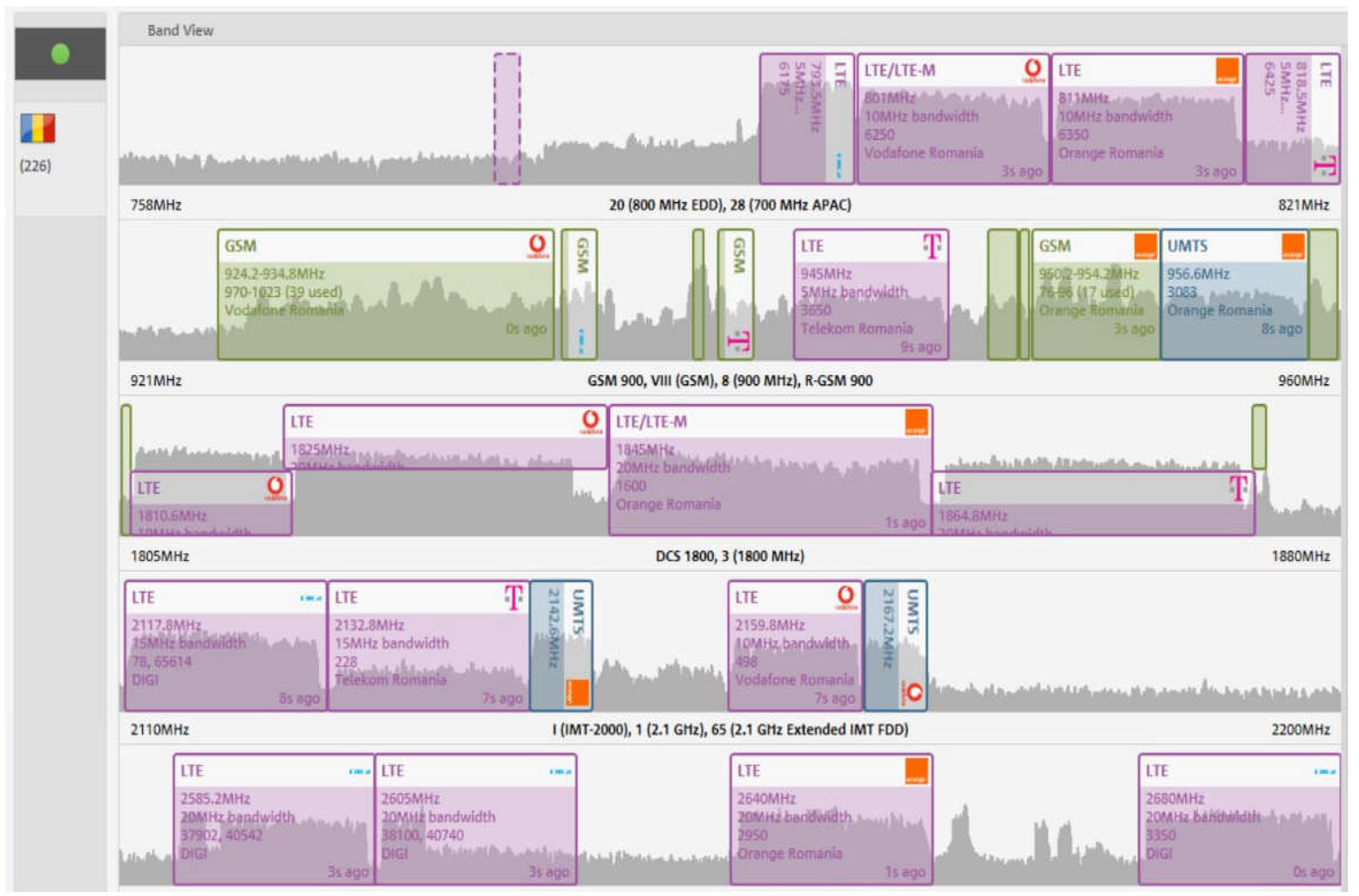
Task: Click the Romania flag icon
Action: (x=38, y=128)
